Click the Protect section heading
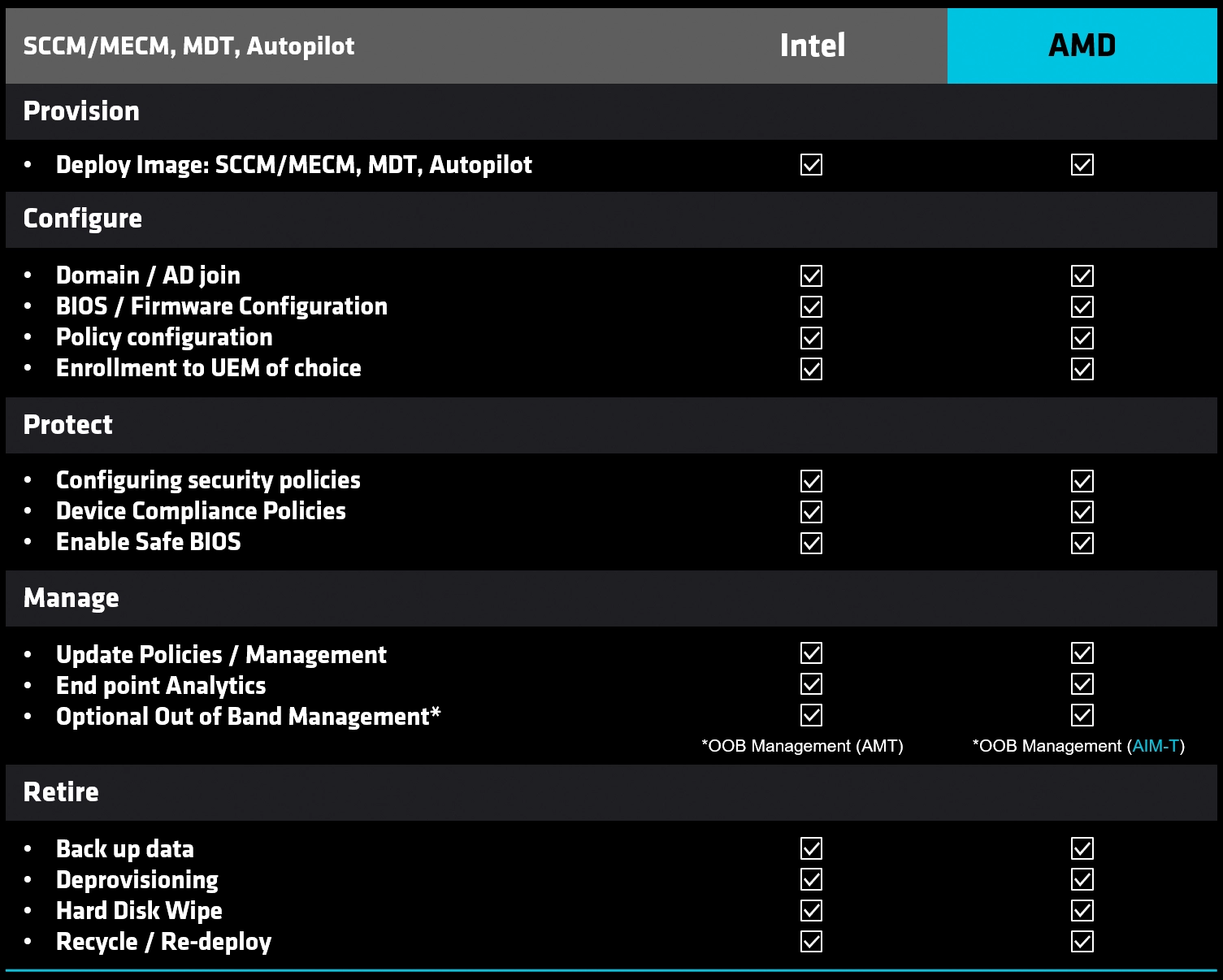The image size is (1223, 980). tap(68, 425)
